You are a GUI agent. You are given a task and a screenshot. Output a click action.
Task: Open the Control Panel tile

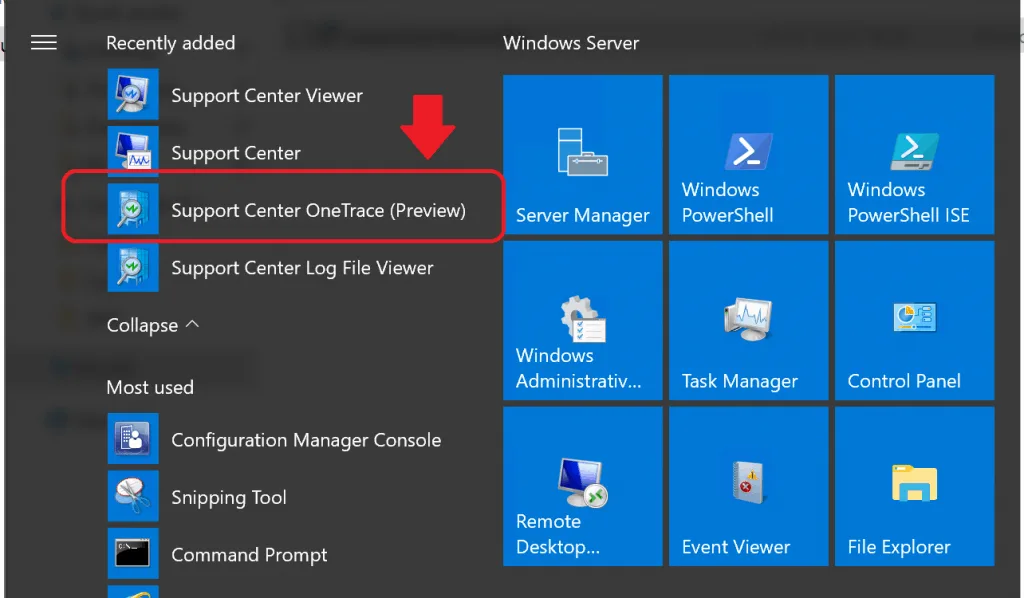pos(913,319)
